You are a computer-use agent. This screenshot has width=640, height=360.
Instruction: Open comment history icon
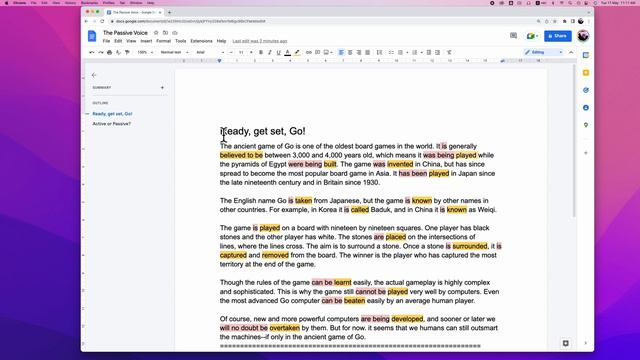tap(513, 36)
